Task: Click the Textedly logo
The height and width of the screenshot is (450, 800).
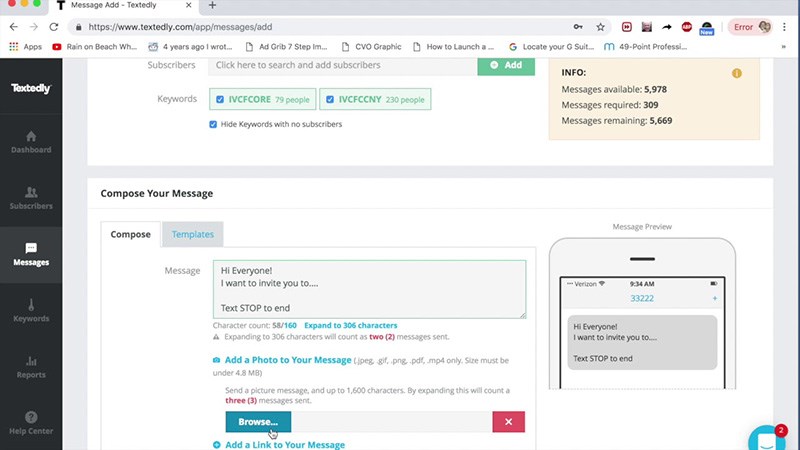Action: (31, 88)
